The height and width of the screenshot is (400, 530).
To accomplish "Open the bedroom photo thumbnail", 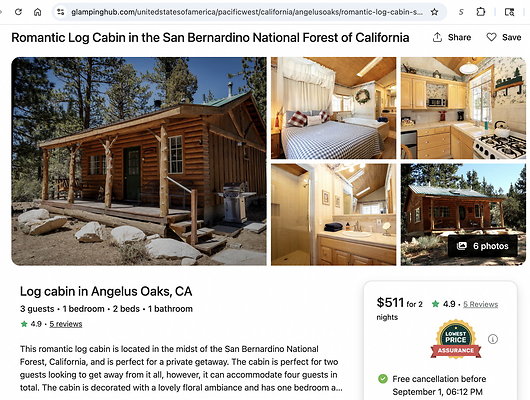I will click(x=333, y=108).
